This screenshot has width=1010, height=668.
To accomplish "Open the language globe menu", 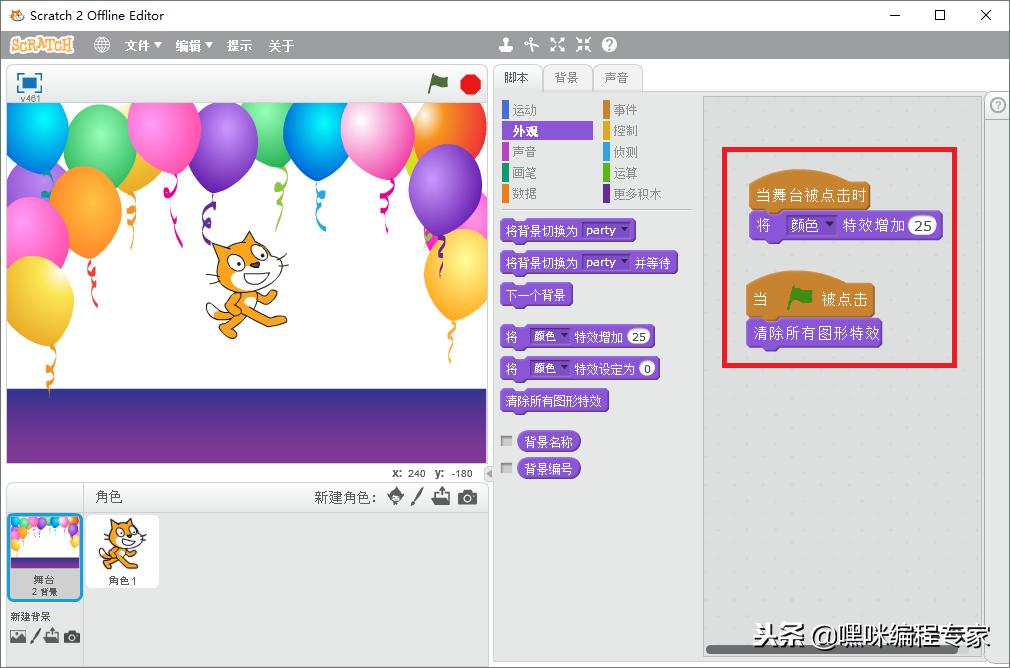I will point(101,44).
